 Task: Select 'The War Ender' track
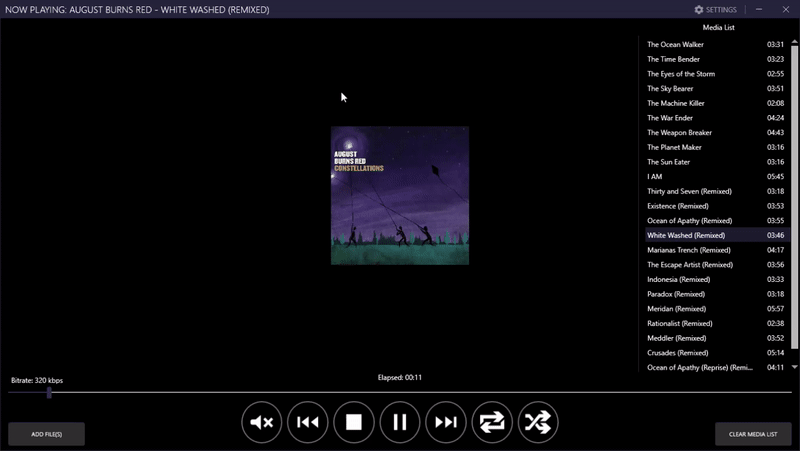click(715, 118)
